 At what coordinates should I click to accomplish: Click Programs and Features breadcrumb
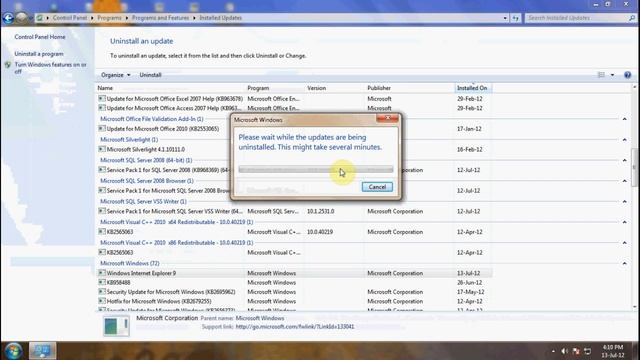[x=160, y=18]
